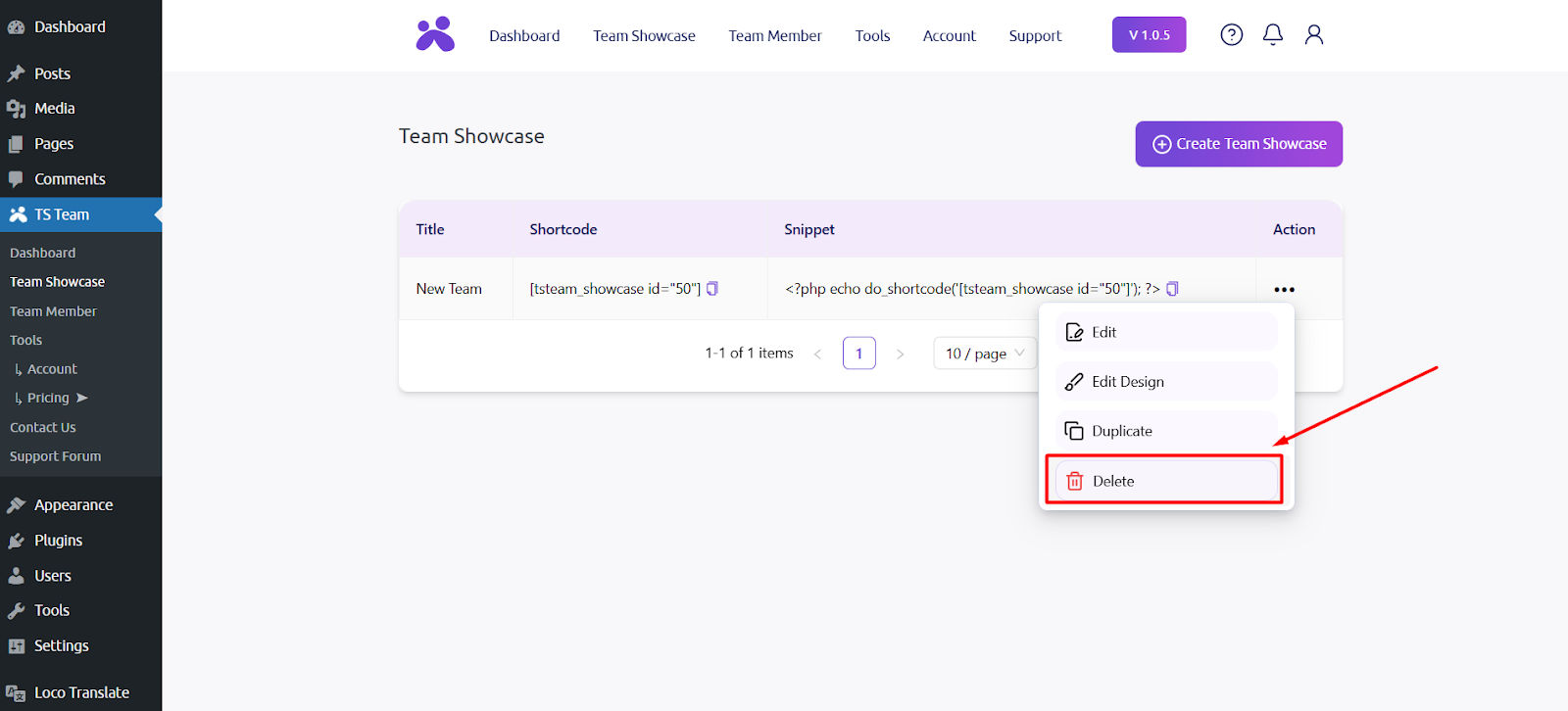Click the V 1.0.5 version button
Screen dimensions: 1568x711
(1149, 35)
